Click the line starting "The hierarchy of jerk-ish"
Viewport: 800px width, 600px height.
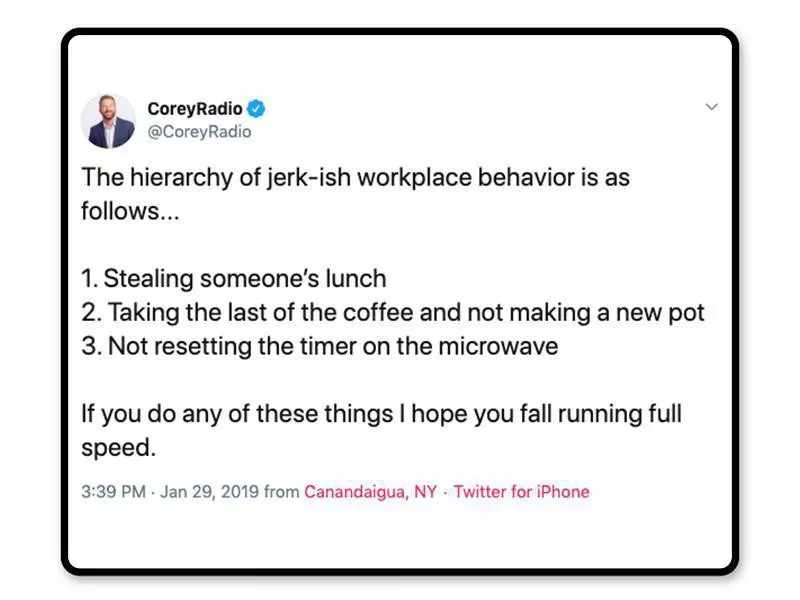355,179
